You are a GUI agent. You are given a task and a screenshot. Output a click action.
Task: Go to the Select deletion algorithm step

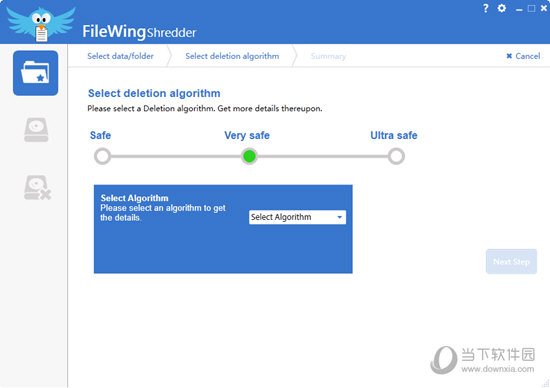[232, 56]
